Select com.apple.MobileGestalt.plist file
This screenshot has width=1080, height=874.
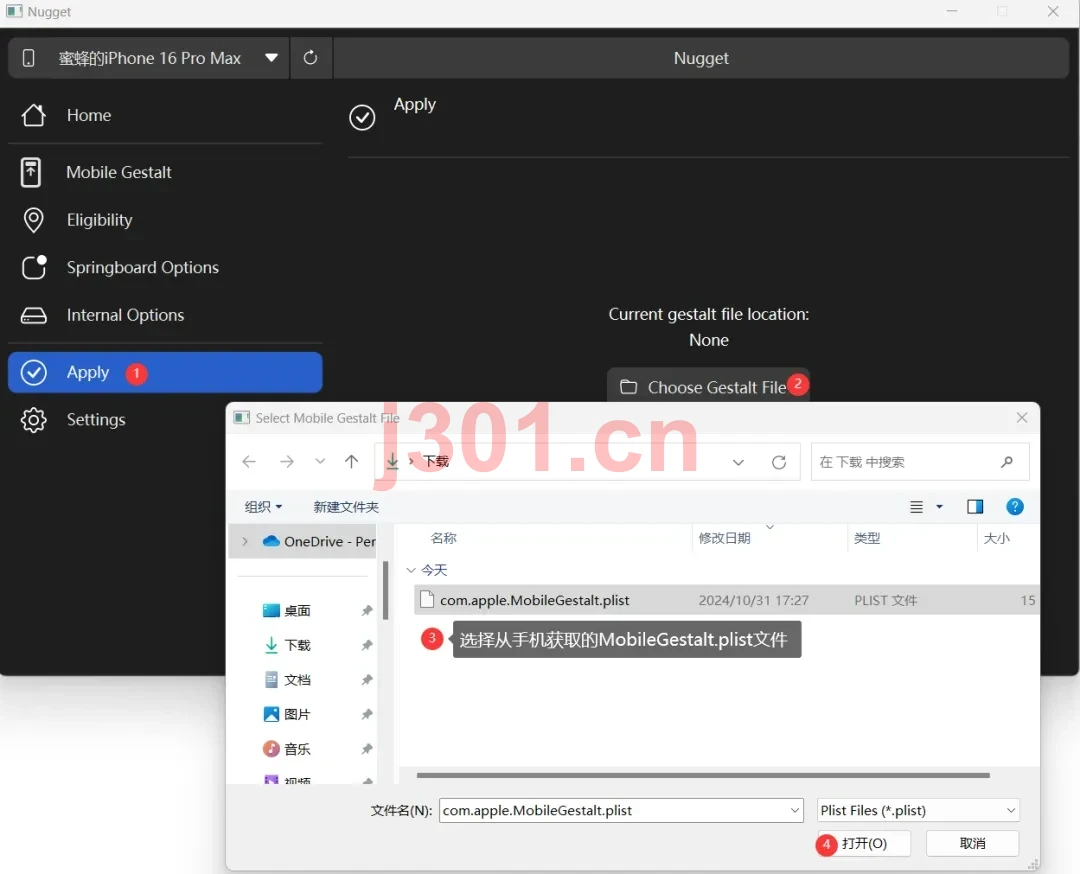[727, 600]
